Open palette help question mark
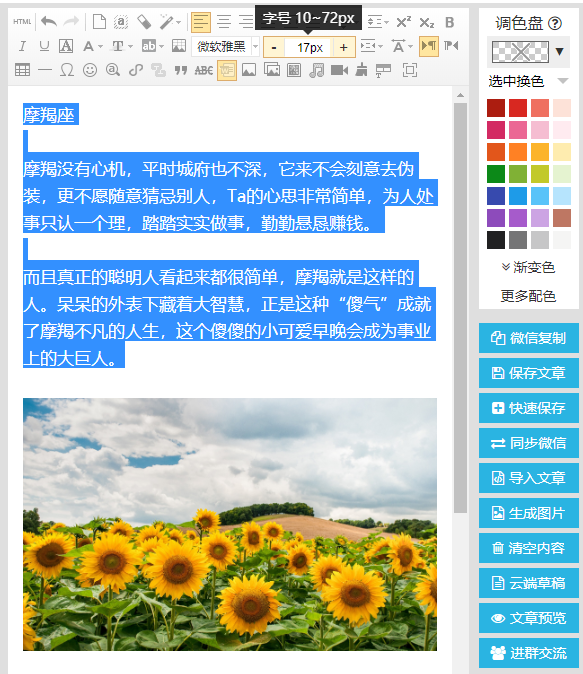 [x=555, y=23]
